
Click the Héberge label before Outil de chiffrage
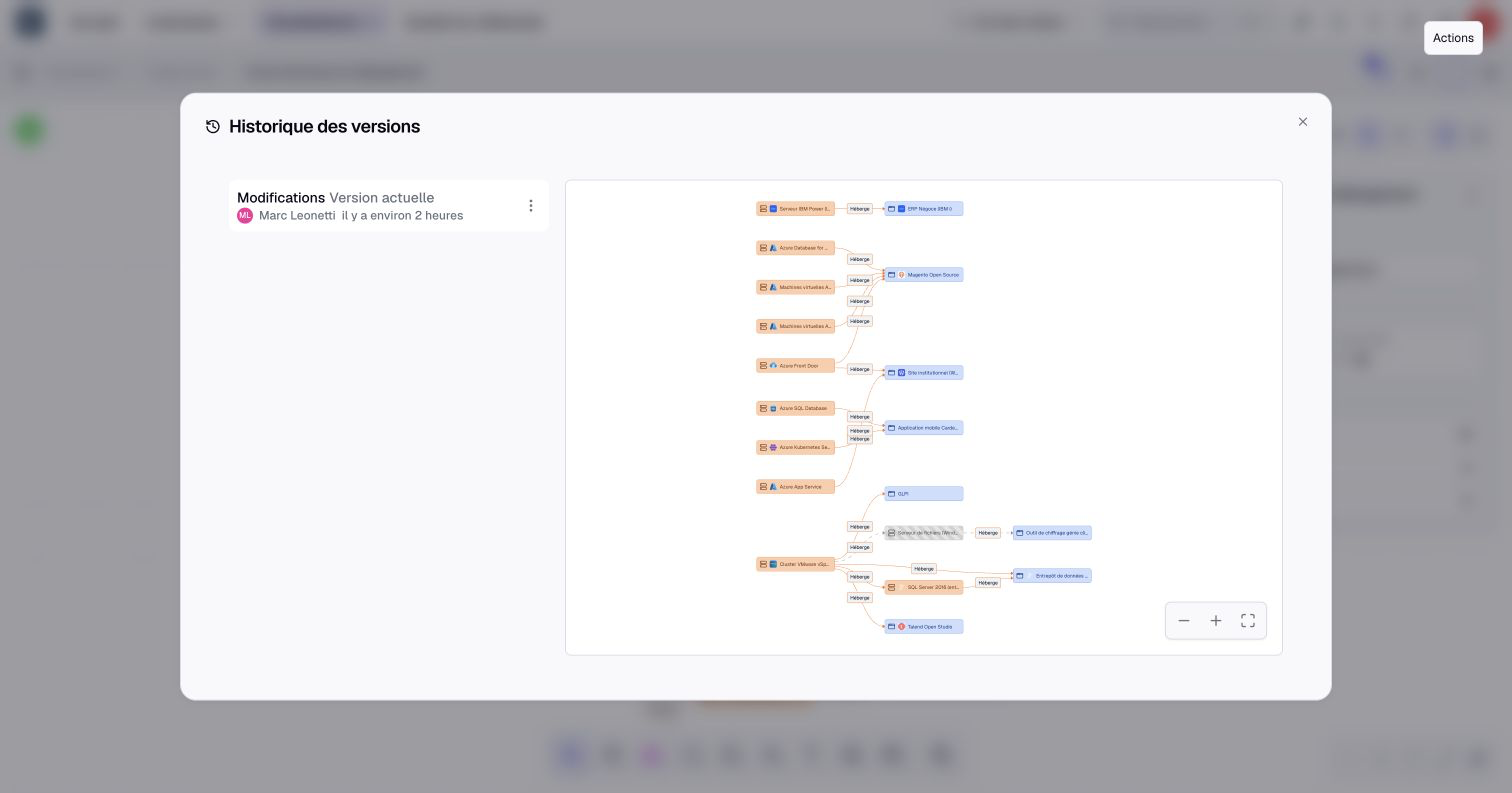point(988,533)
